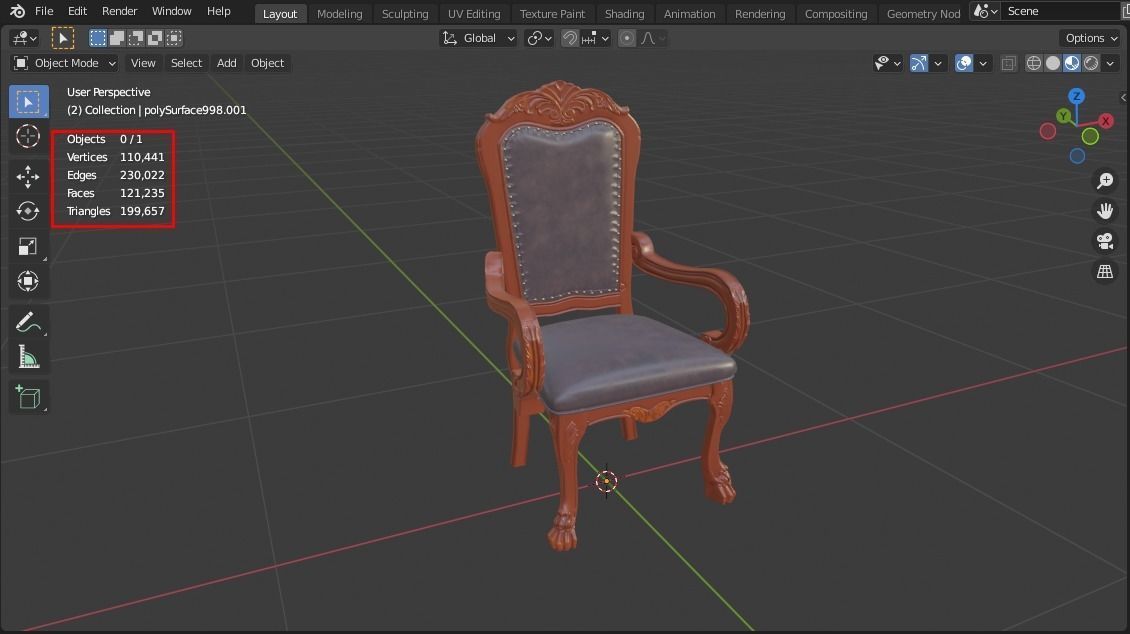Expand the overlays options arrow
1130x634 pixels.
pyautogui.click(x=982, y=63)
